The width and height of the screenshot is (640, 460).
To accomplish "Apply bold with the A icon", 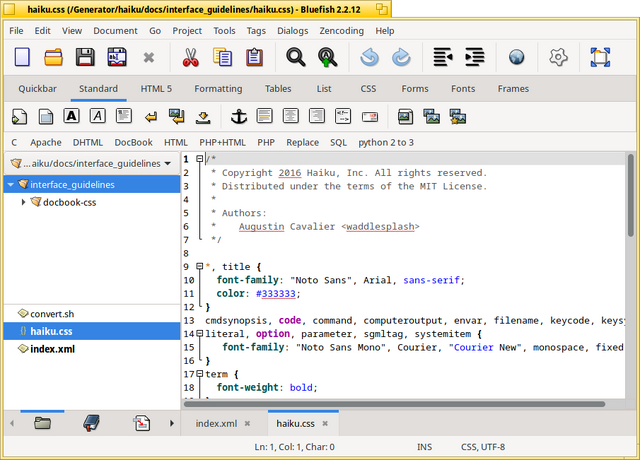I will 71,116.
